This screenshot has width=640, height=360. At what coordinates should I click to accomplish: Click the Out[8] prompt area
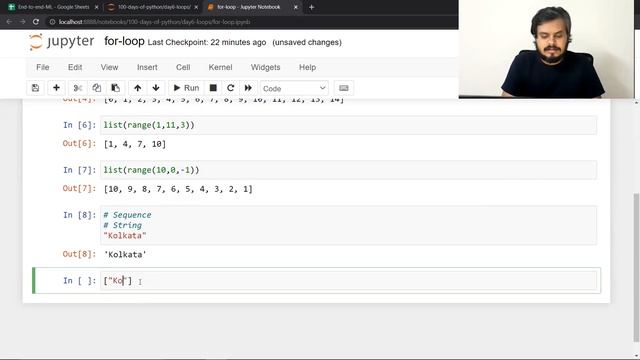[x=79, y=254]
